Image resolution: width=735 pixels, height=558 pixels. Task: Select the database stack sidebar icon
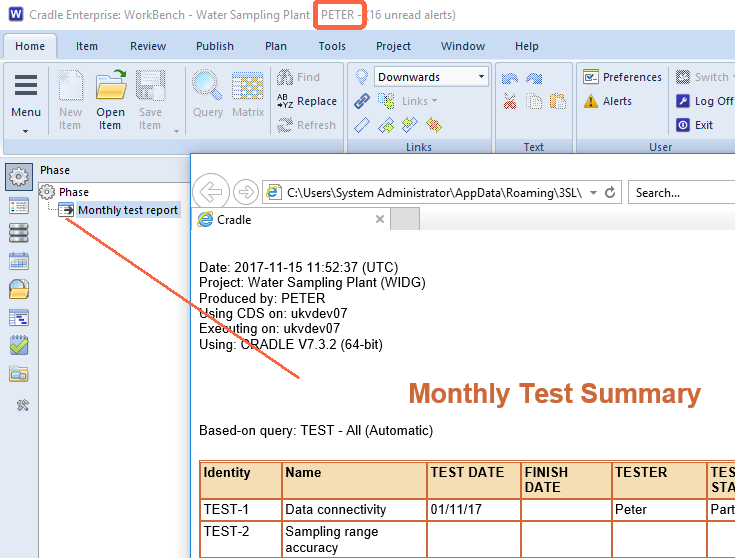pos(19,233)
